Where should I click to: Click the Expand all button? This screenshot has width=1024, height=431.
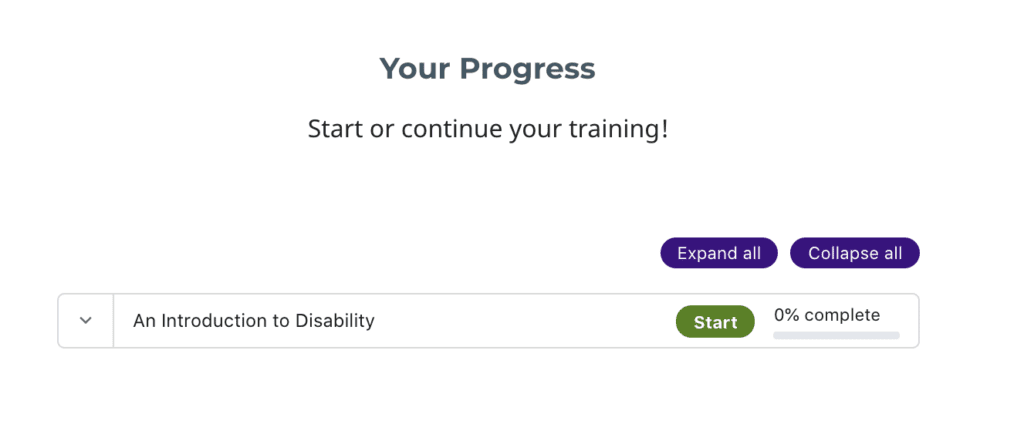(x=718, y=253)
